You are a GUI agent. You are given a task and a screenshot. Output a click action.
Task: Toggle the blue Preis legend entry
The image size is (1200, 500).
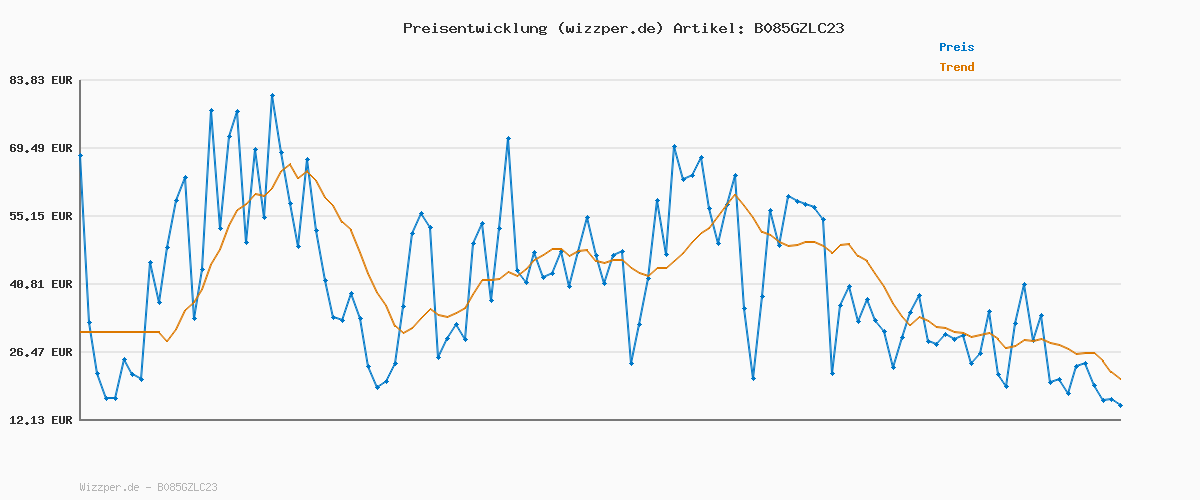click(956, 47)
